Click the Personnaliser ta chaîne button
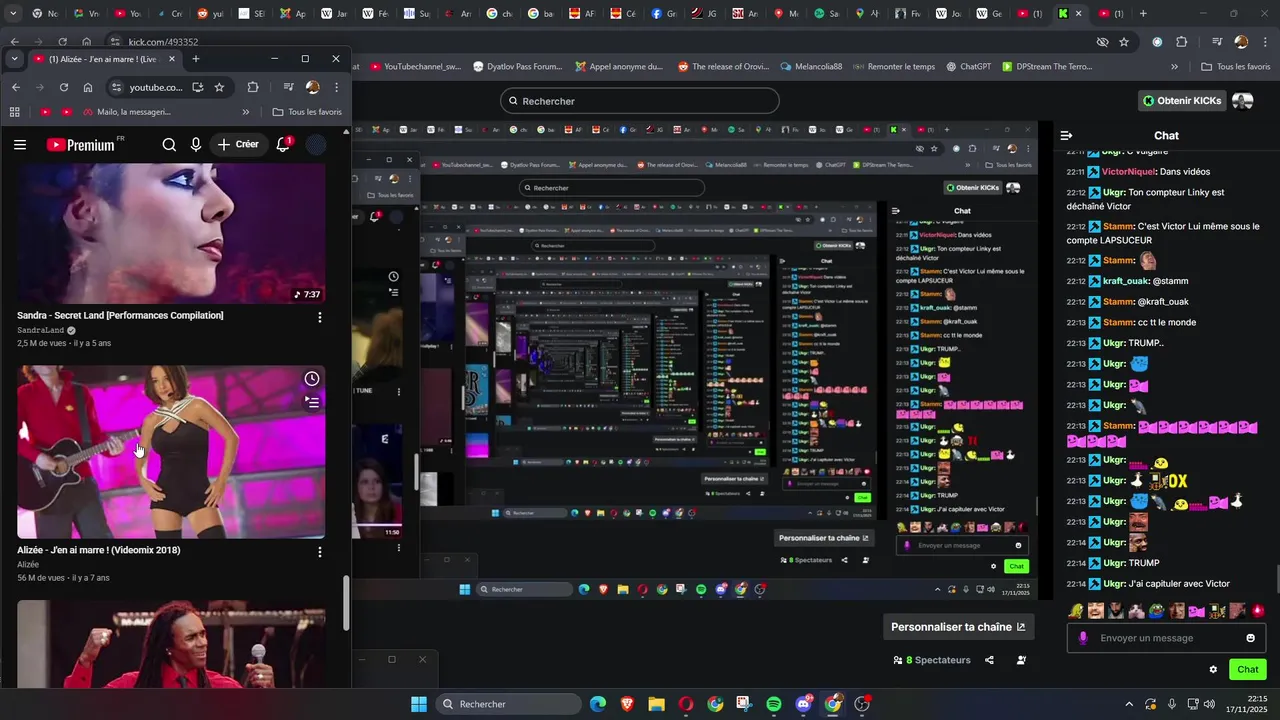 [958, 627]
